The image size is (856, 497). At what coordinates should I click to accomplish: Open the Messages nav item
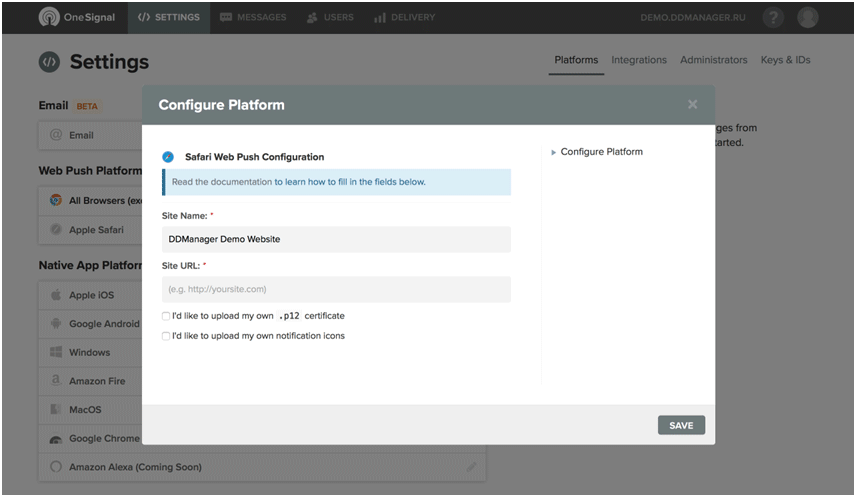click(x=253, y=17)
